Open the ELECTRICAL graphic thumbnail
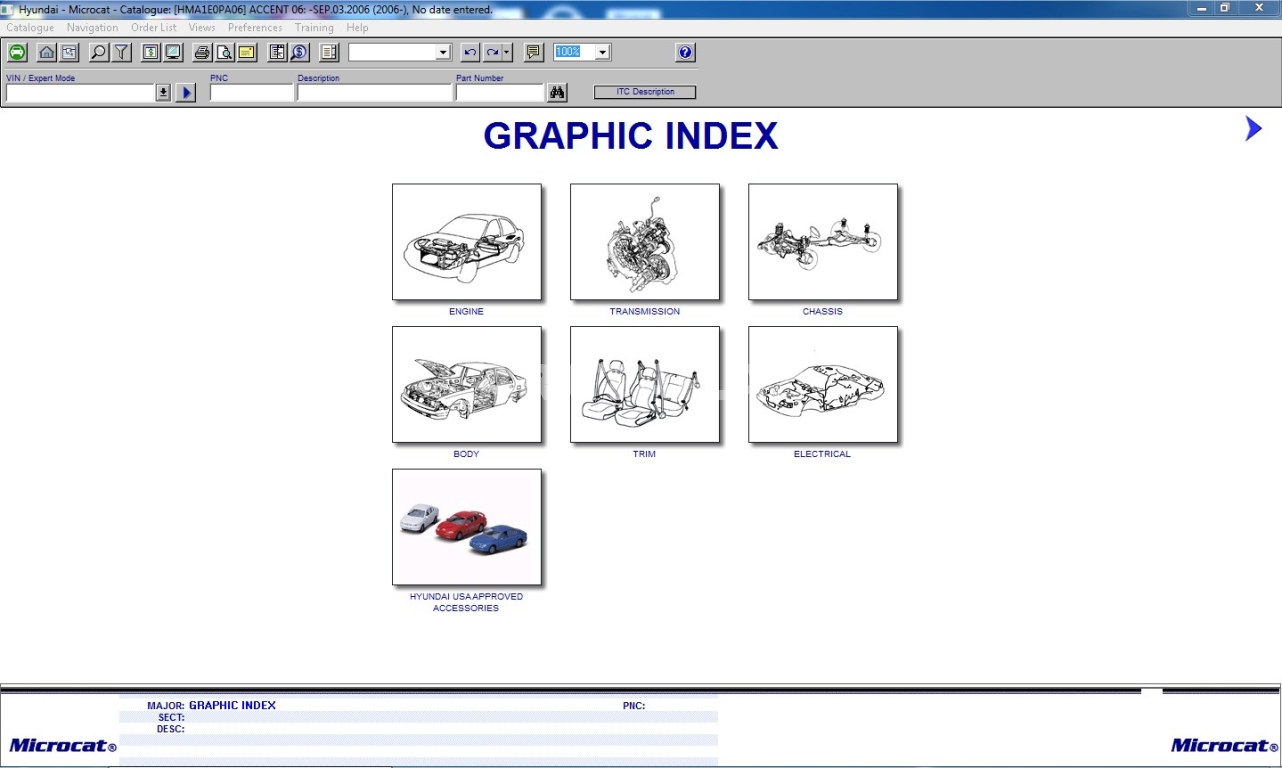This screenshot has width=1282, height=768. 823,385
